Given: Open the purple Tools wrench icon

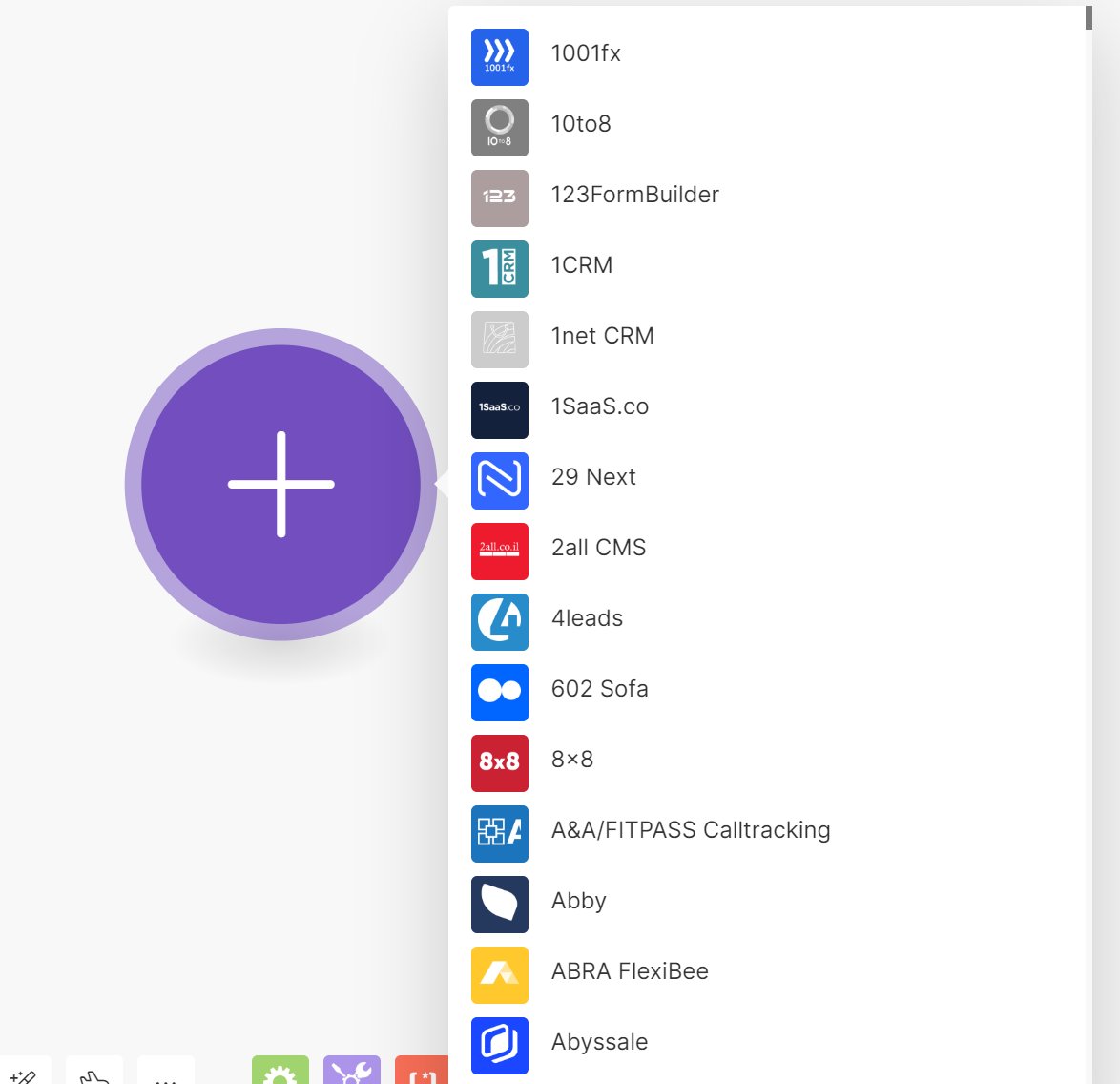Looking at the screenshot, I should click(351, 1070).
